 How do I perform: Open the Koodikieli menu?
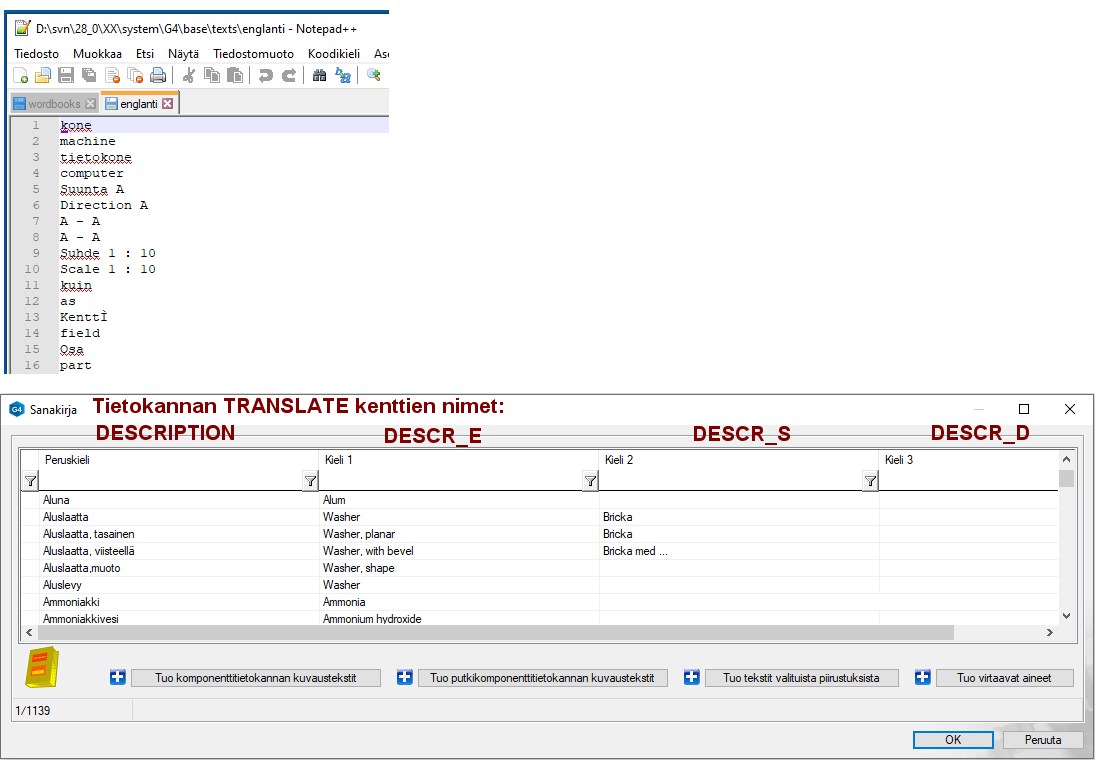click(334, 53)
